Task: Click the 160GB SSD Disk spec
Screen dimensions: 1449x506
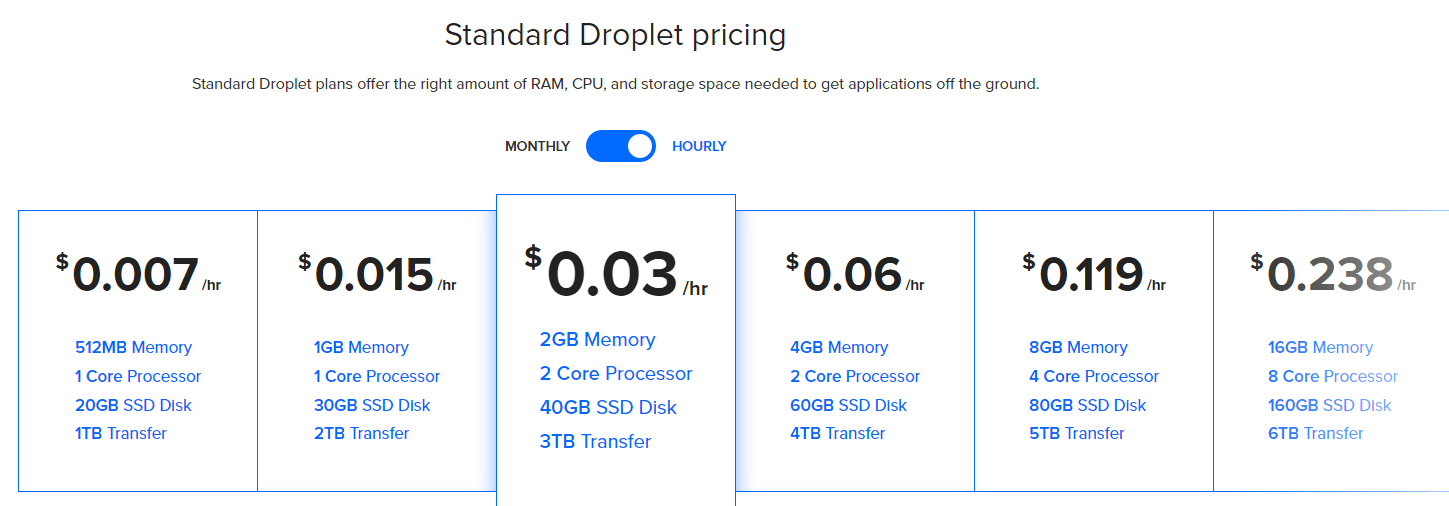Action: 1330,405
